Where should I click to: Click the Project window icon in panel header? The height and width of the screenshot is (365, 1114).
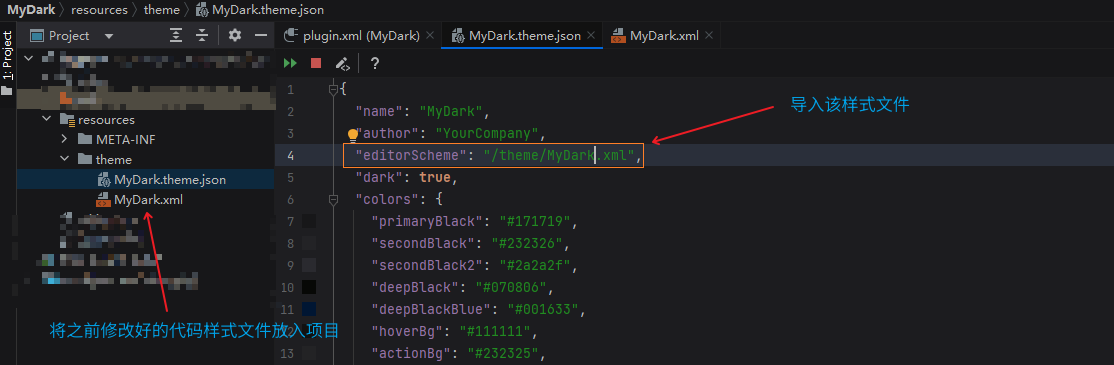click(x=37, y=36)
